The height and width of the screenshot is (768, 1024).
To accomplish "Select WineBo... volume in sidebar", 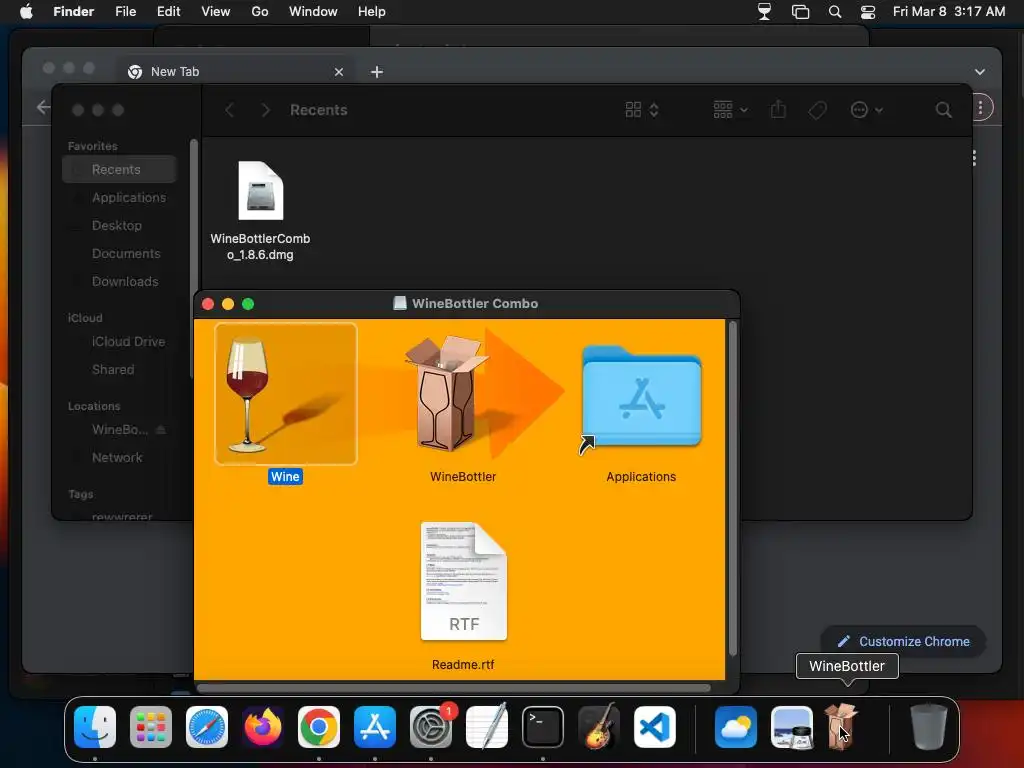I will pos(120,430).
